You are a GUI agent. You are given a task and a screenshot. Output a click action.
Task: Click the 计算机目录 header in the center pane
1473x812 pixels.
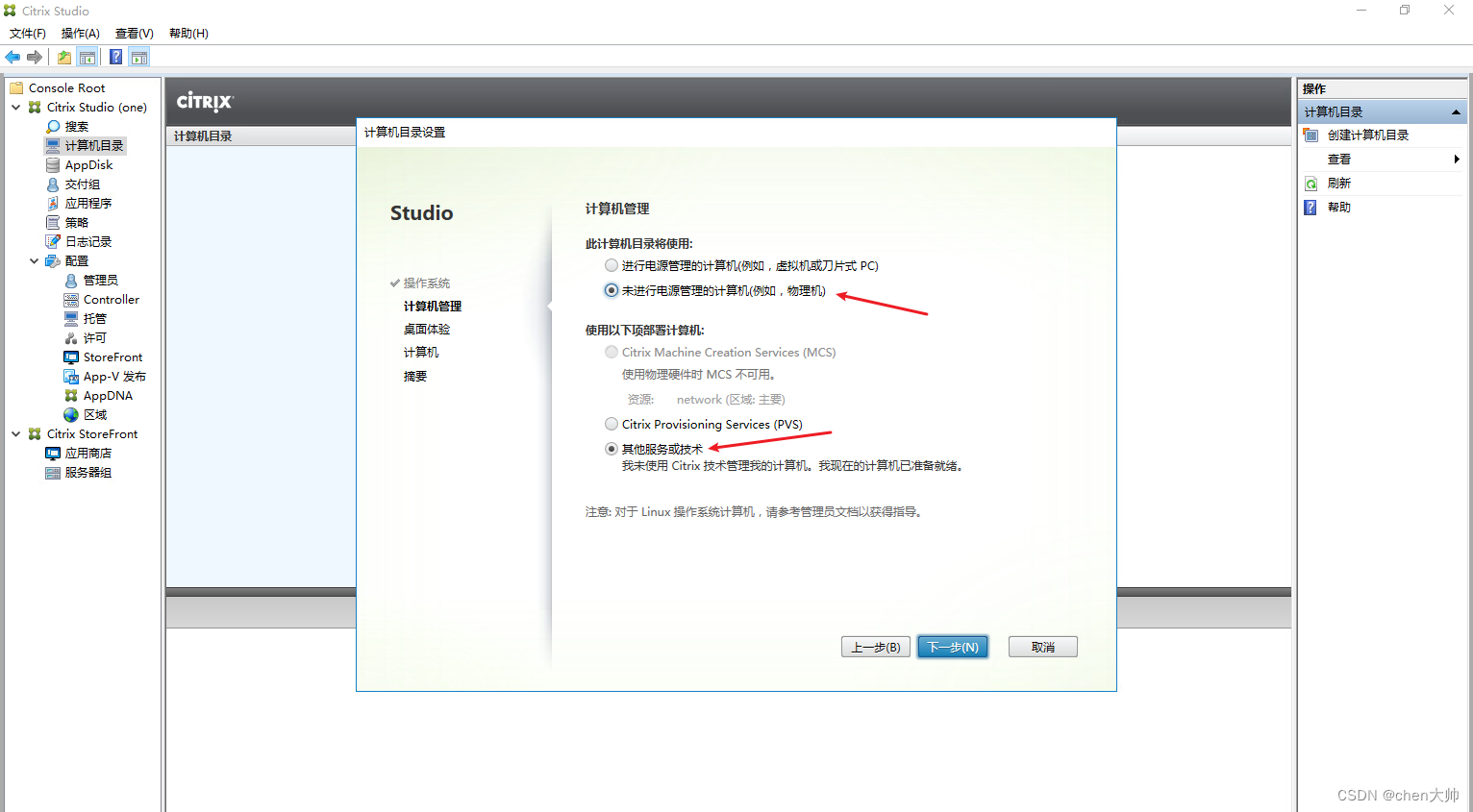203,135
